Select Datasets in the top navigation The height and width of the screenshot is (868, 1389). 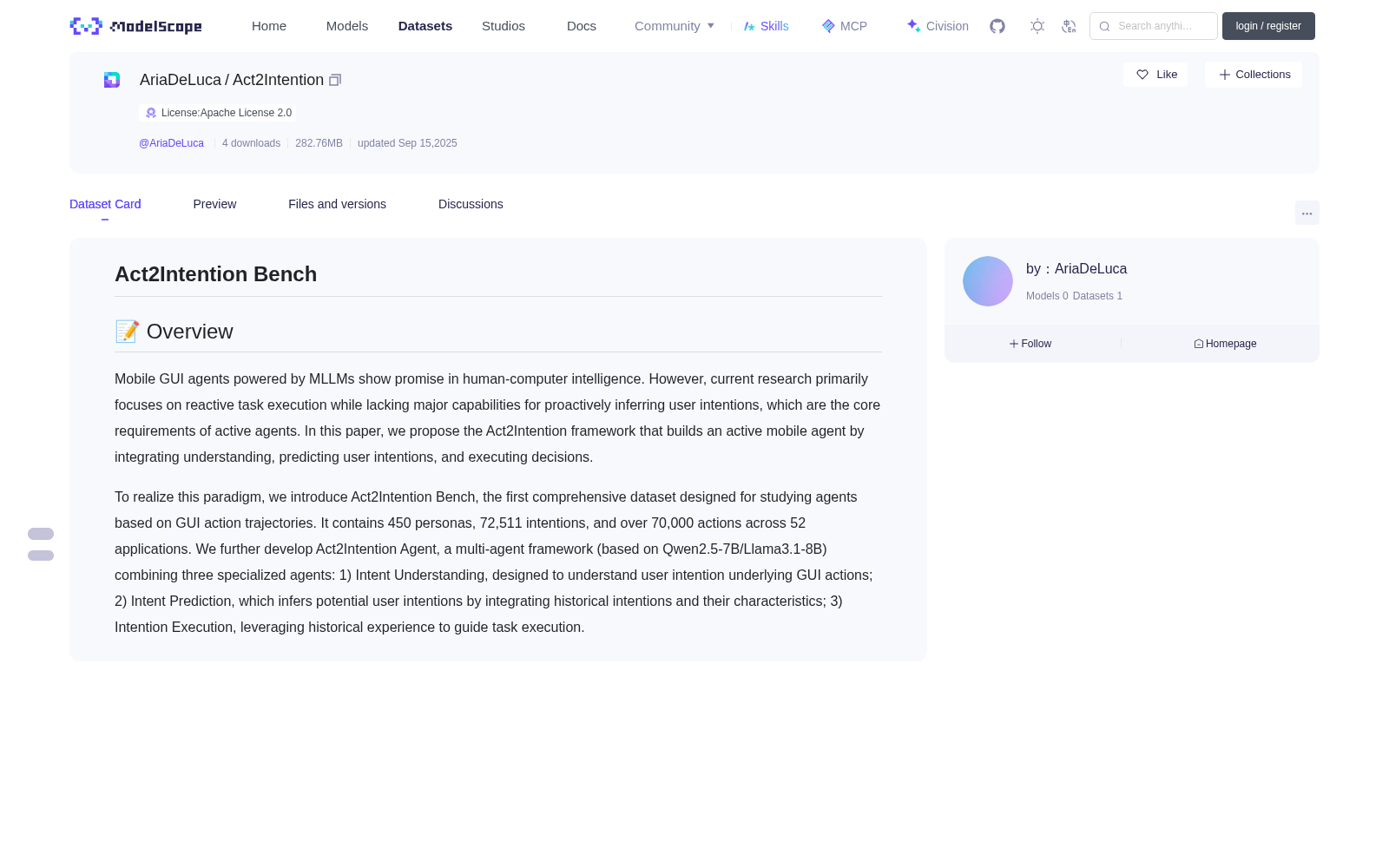tap(425, 26)
